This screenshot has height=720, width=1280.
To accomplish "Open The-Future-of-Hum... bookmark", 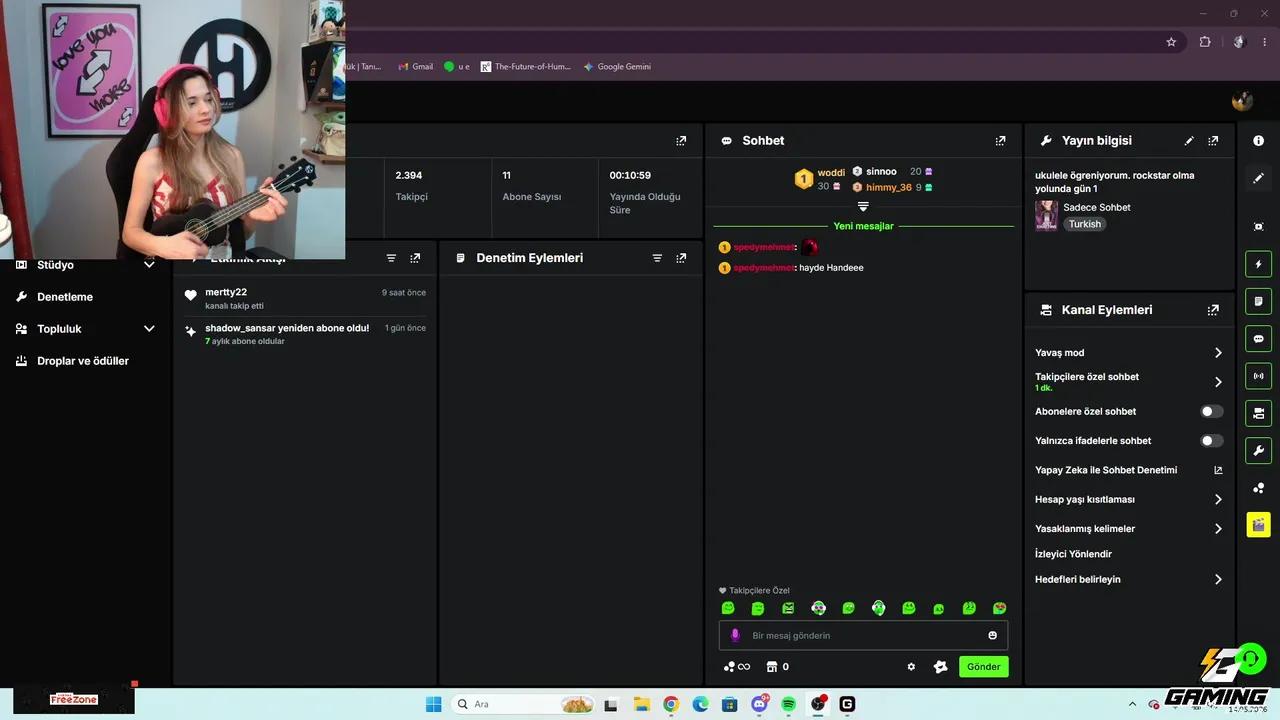I will [526, 67].
